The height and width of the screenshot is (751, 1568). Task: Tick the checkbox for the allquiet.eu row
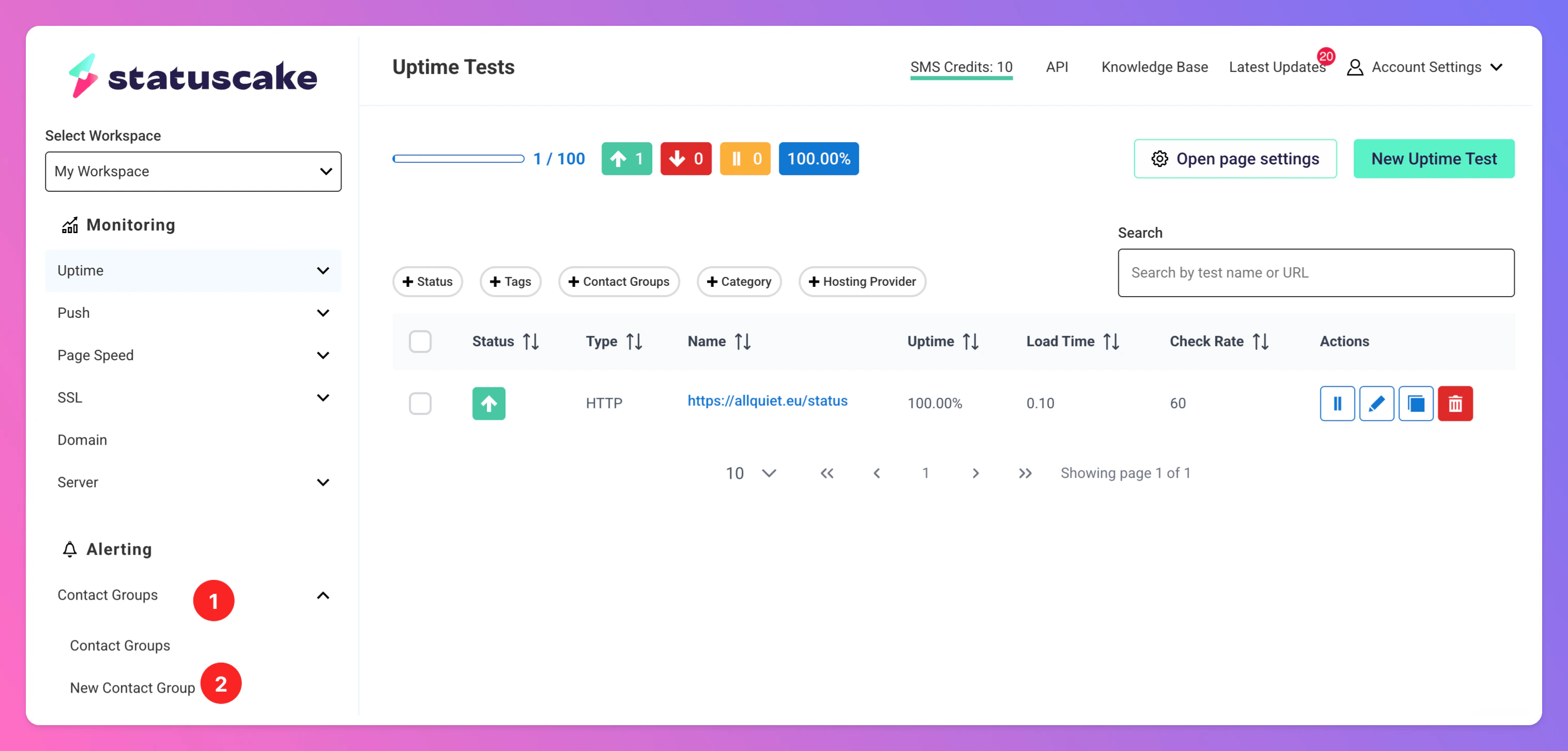tap(420, 403)
